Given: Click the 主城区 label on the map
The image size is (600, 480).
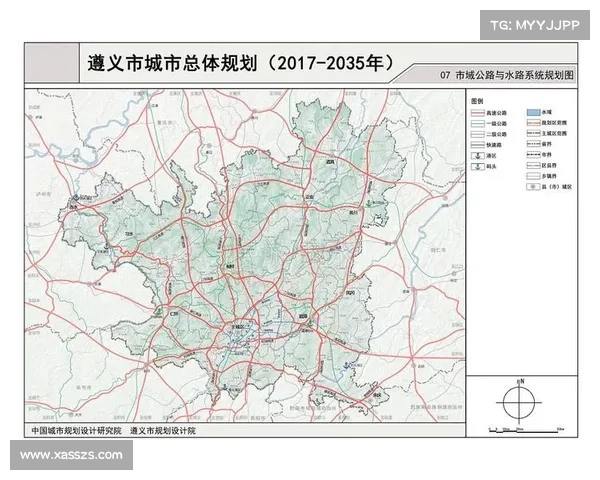Looking at the screenshot, I should coord(238,327).
